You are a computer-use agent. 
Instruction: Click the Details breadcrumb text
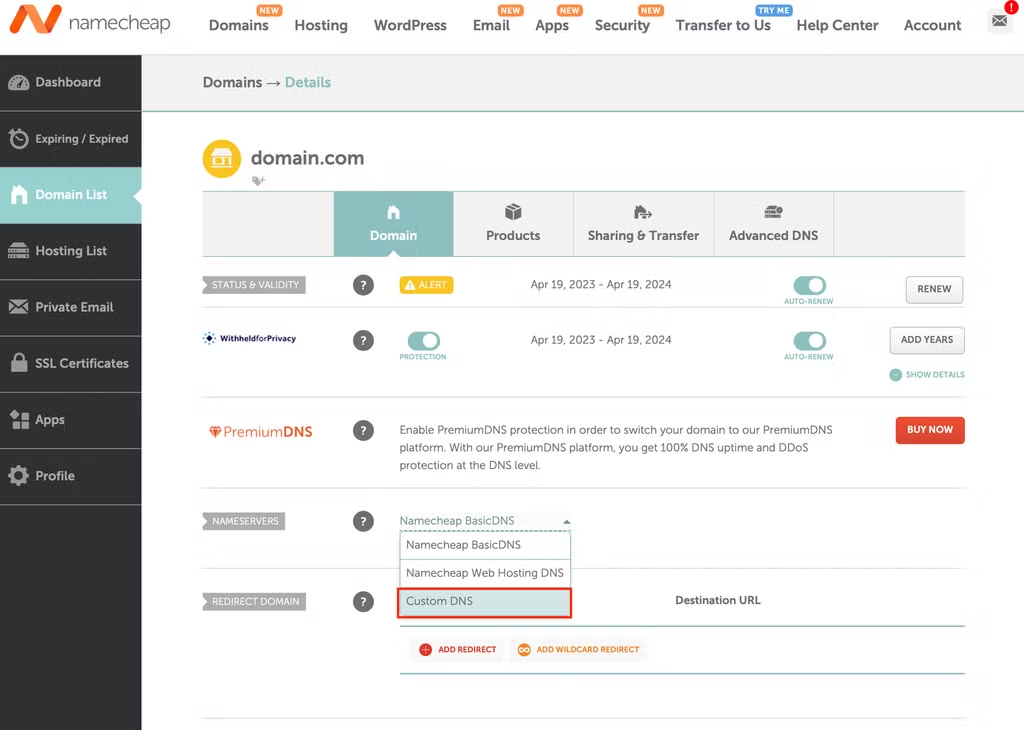pos(308,83)
